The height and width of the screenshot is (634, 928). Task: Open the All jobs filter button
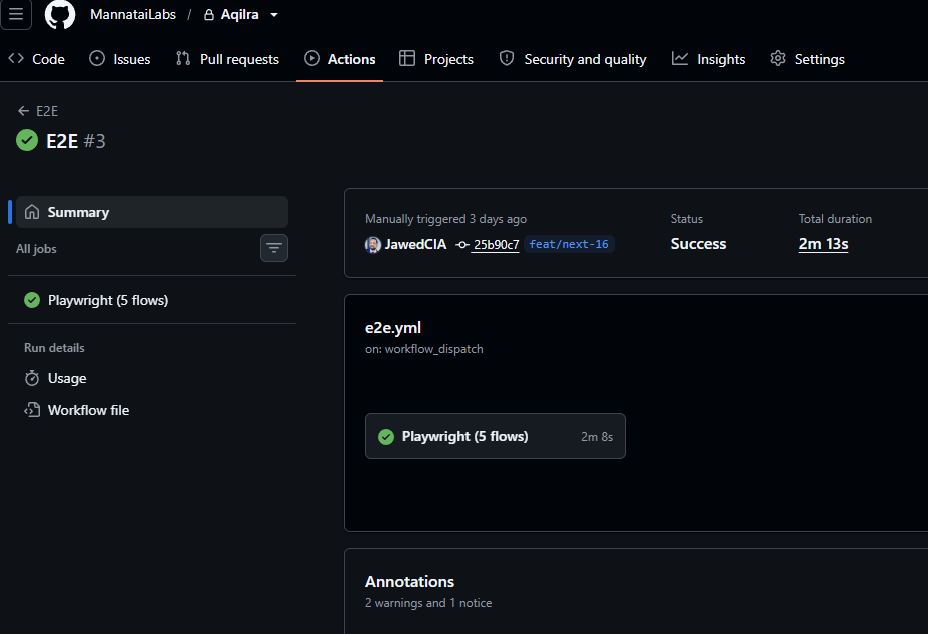(273, 248)
